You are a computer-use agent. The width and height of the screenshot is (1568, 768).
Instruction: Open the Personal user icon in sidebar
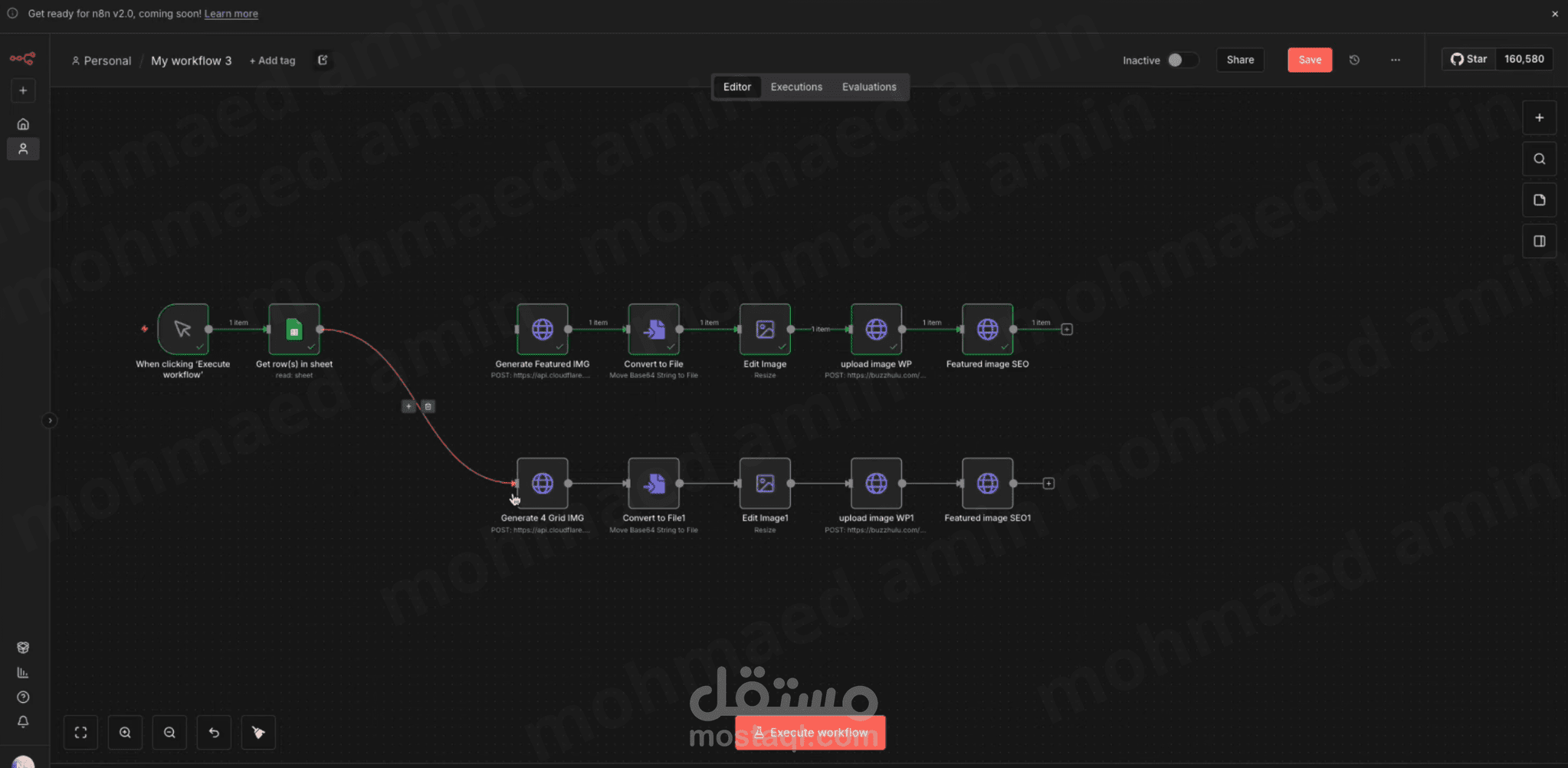[x=23, y=149]
